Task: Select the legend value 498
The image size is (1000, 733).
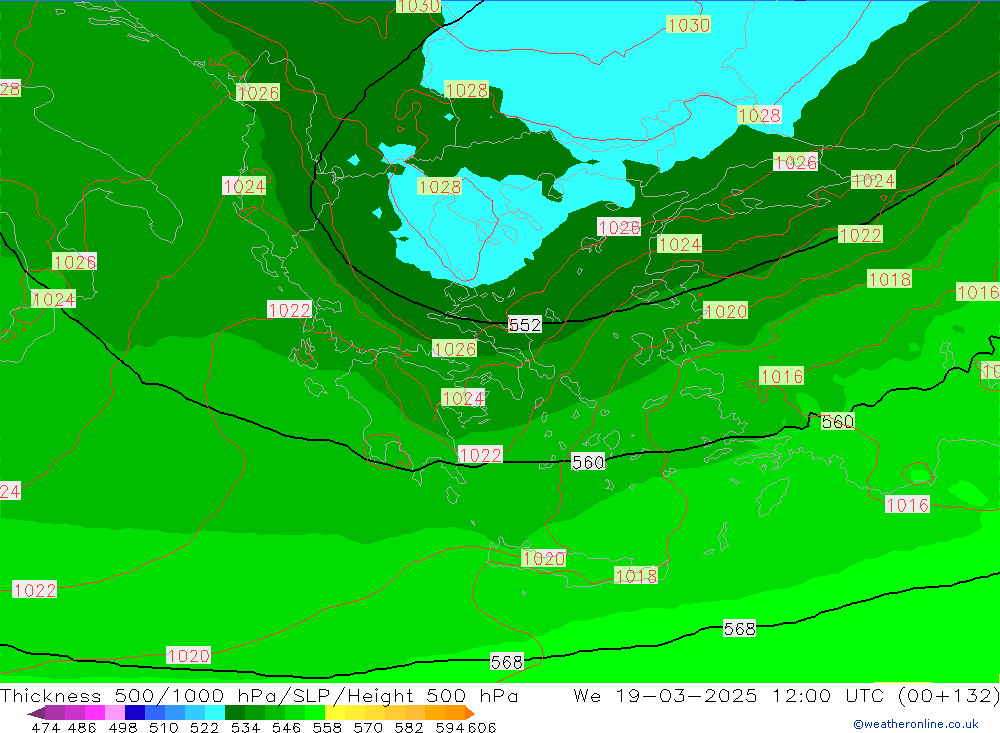Action: tap(122, 727)
